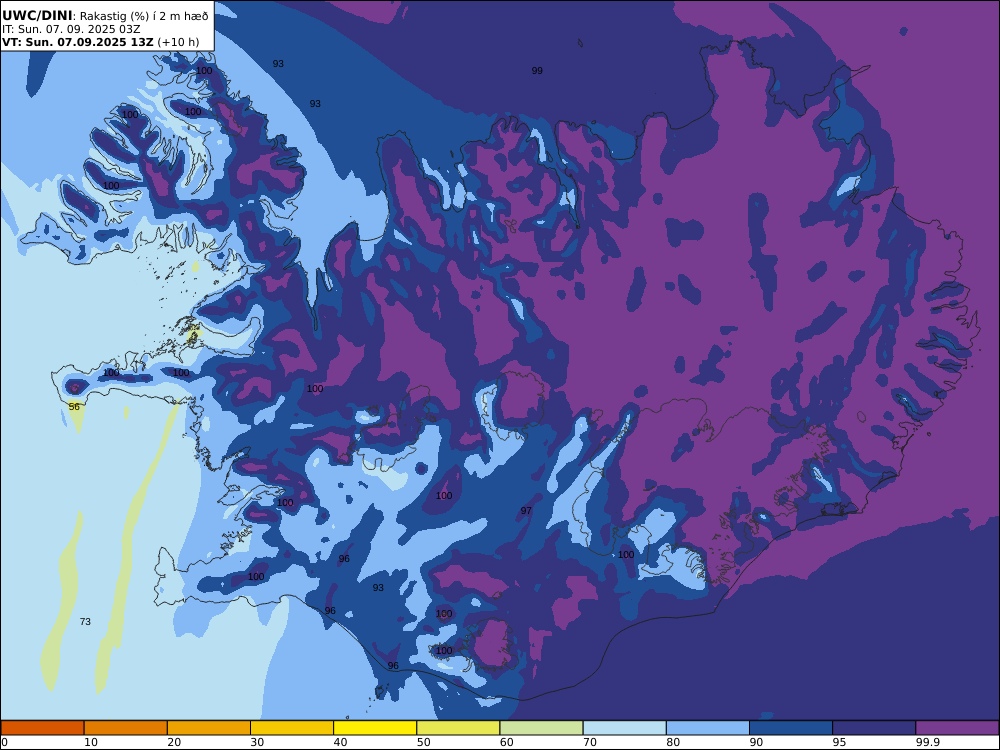Pick the 50–60 pale yellow legend swatch
This screenshot has width=1000, height=750.
(x=459, y=728)
